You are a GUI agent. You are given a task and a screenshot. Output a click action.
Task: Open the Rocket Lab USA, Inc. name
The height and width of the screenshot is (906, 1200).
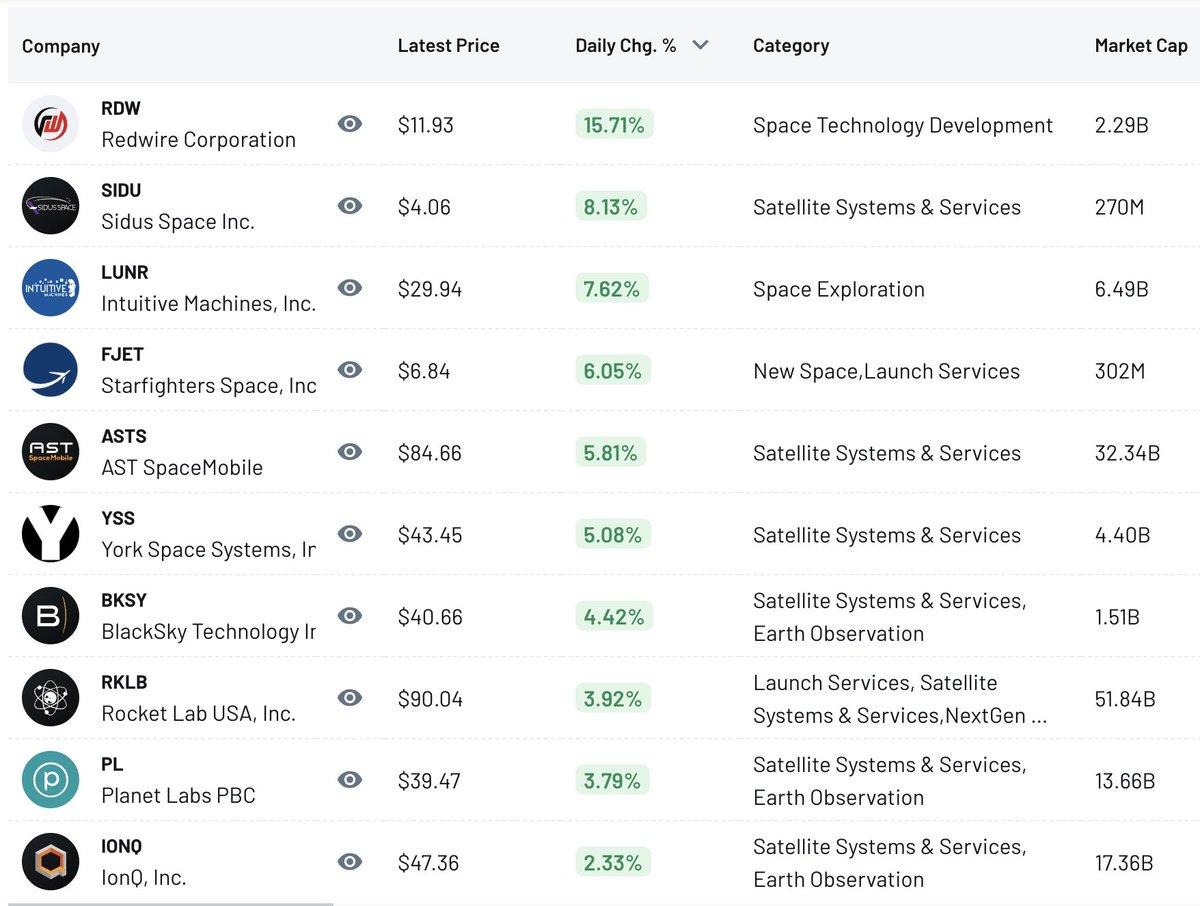click(198, 714)
